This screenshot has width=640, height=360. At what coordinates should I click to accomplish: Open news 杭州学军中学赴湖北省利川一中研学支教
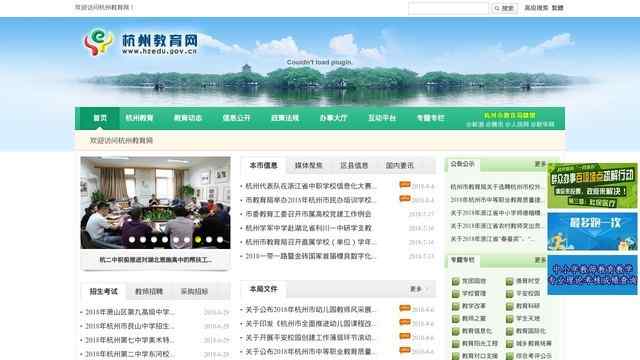309,228
